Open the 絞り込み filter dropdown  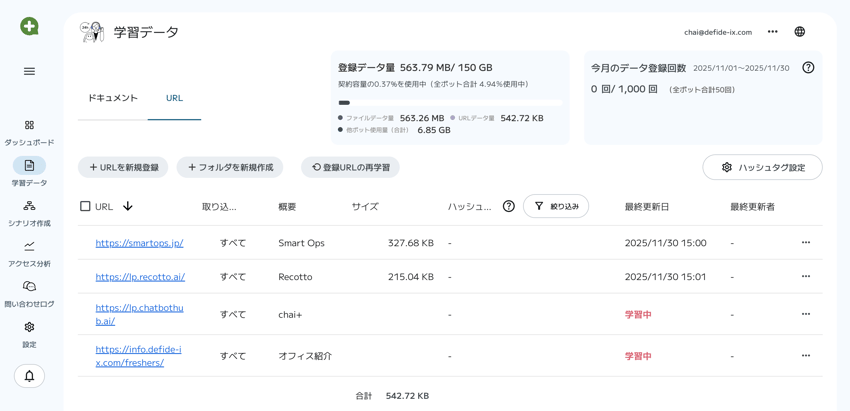point(556,206)
